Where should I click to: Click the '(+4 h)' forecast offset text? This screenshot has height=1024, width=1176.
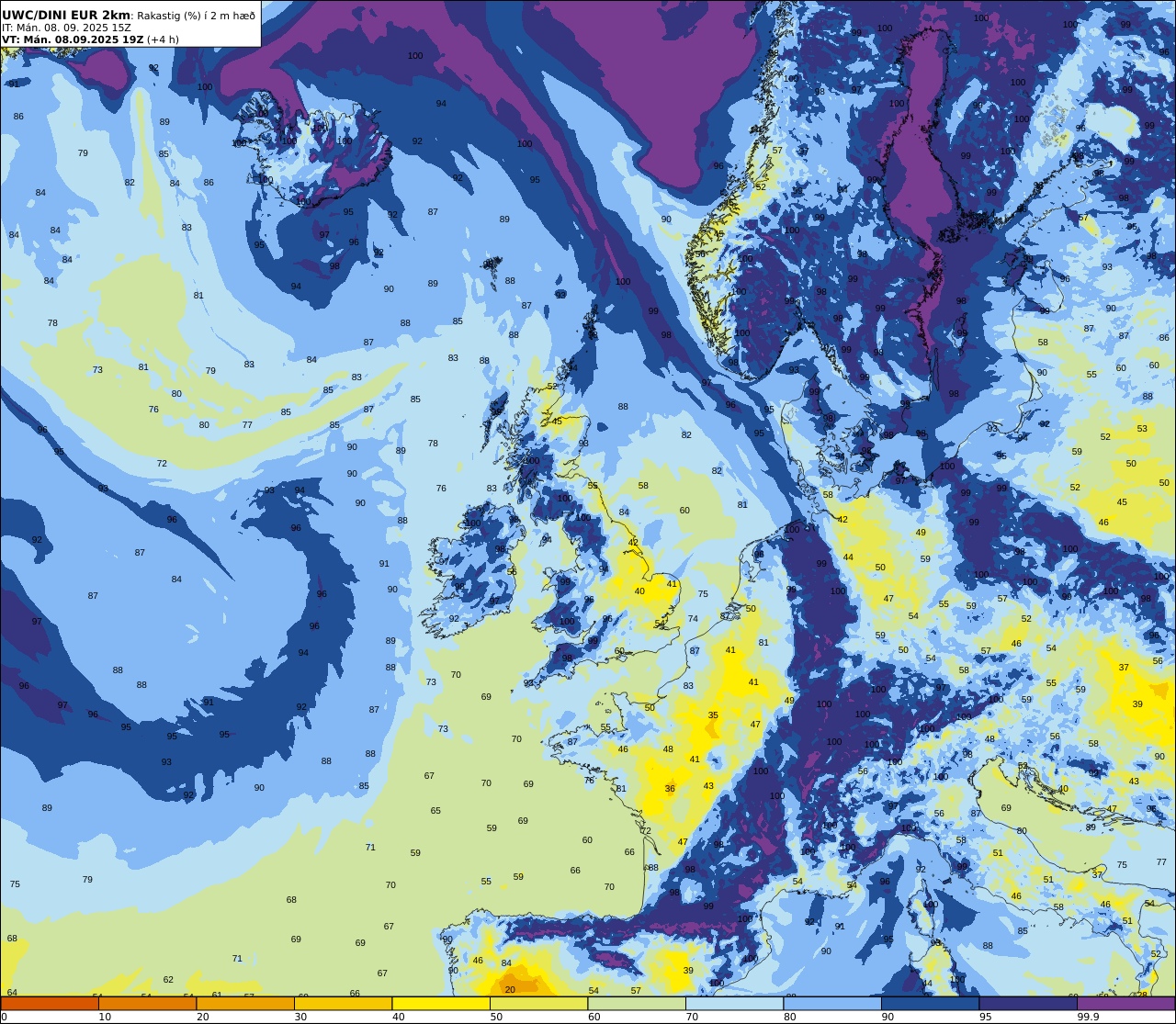tap(163, 39)
